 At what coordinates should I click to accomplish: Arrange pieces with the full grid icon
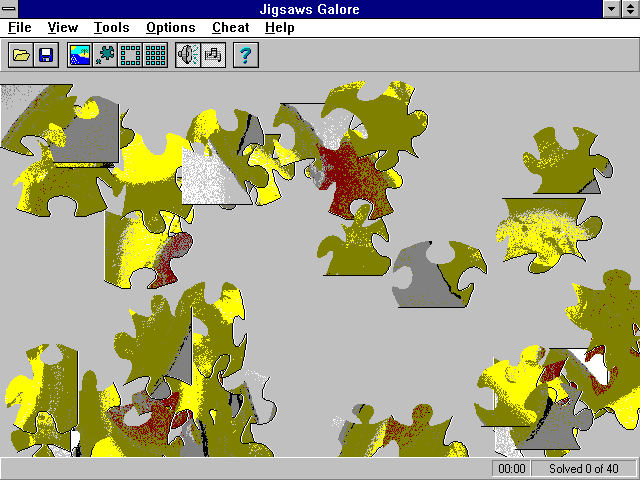pyautogui.click(x=156, y=55)
